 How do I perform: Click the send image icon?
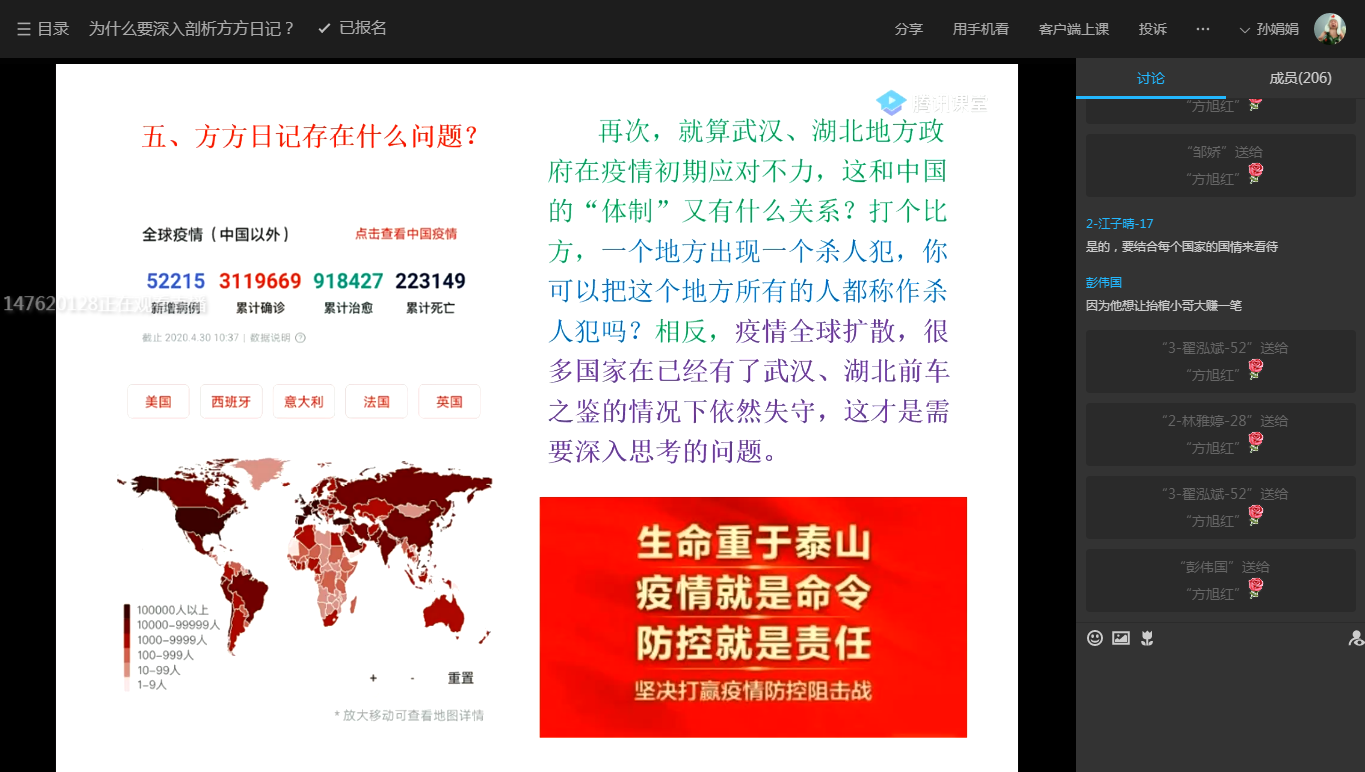pos(1121,638)
